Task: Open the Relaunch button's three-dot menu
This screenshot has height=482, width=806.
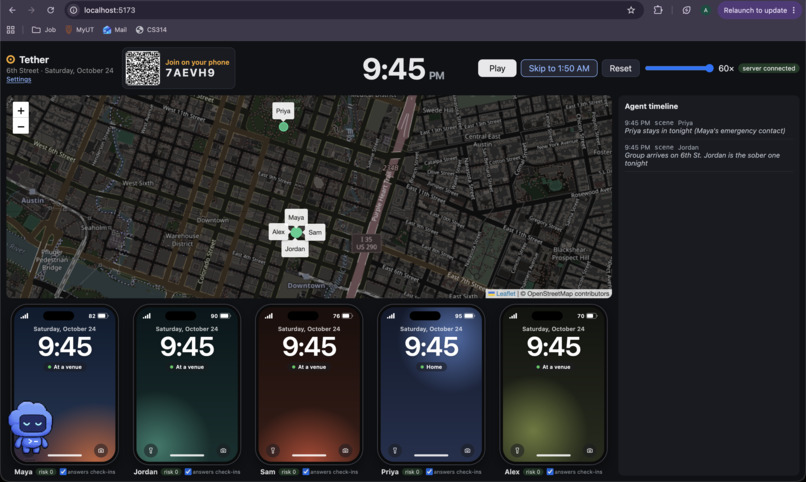Action: [x=794, y=10]
